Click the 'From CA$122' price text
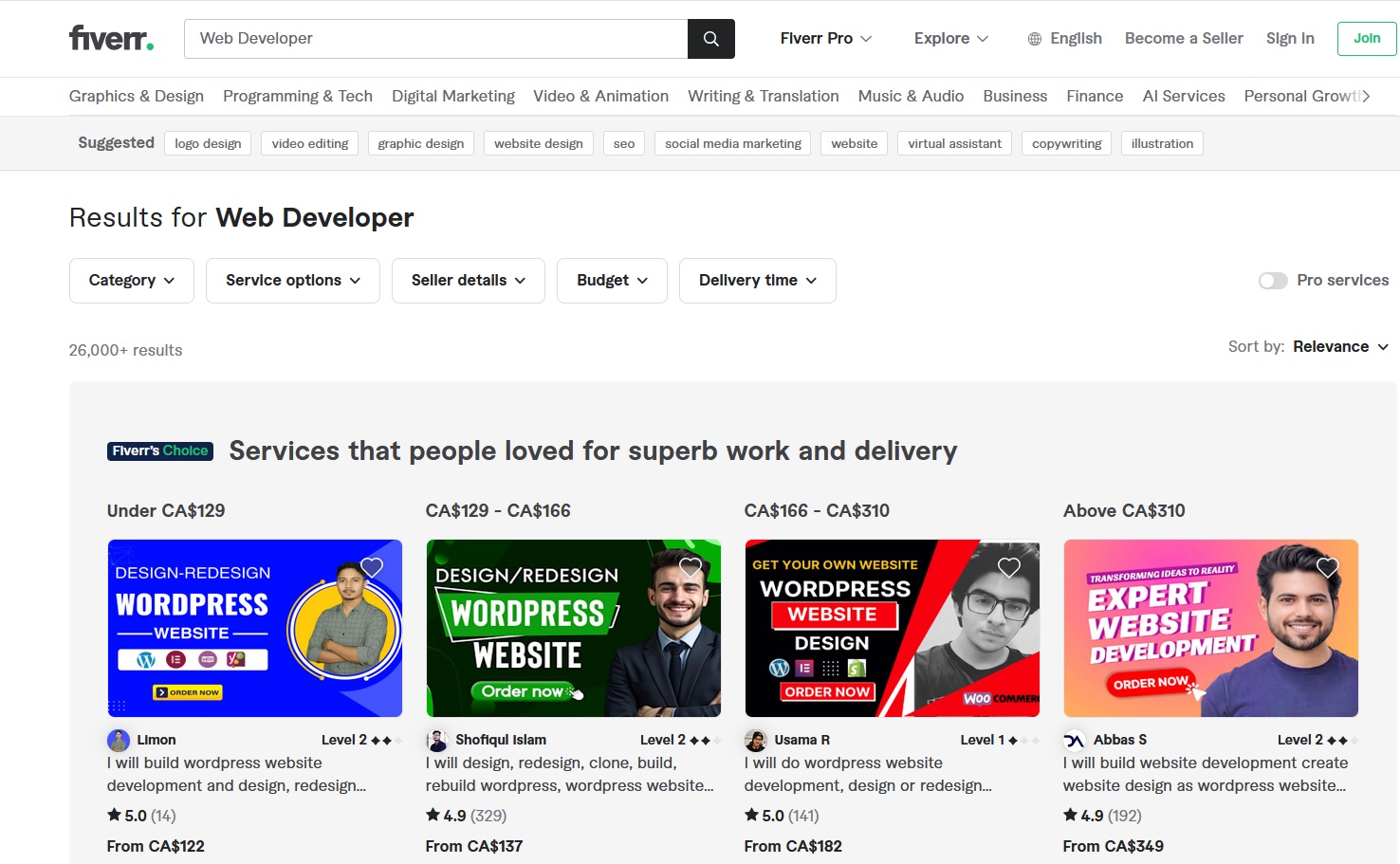 (156, 846)
